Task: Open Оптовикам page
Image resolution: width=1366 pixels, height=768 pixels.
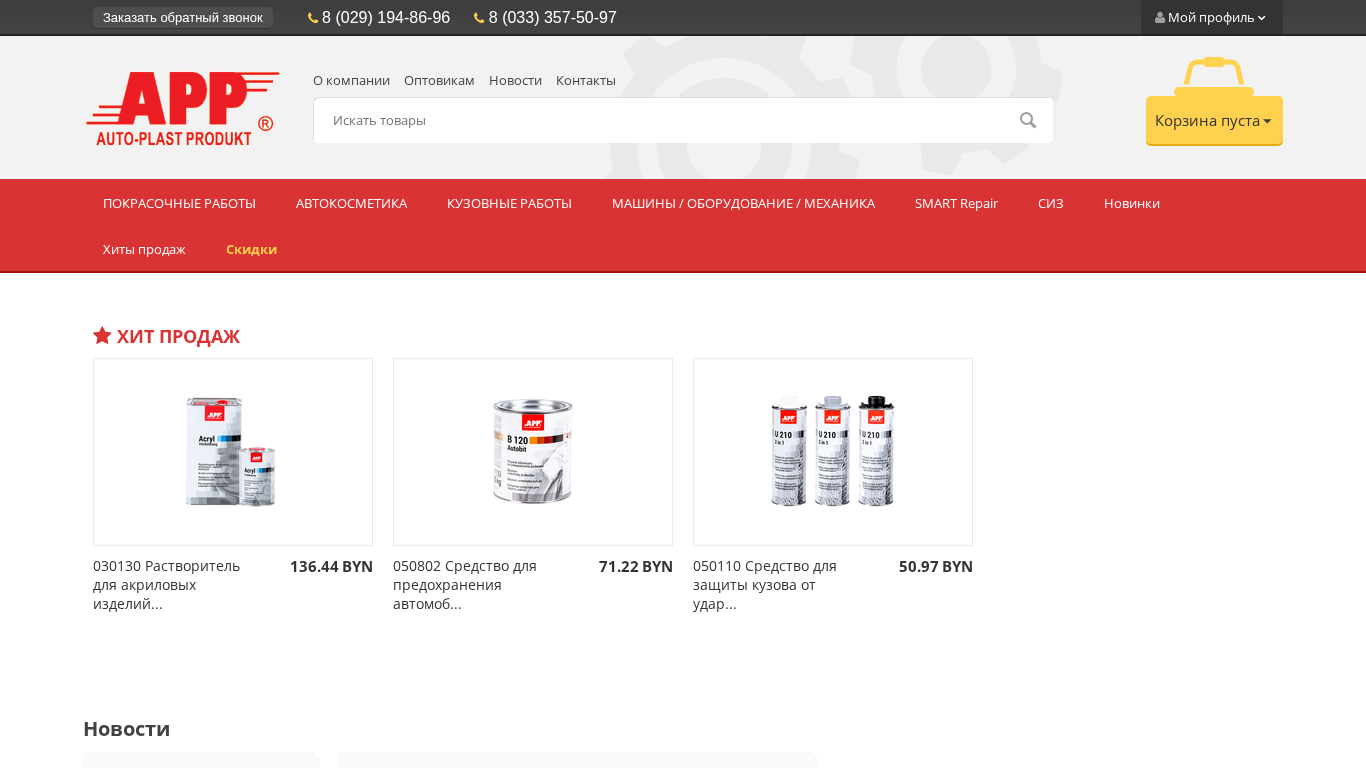Action: [439, 80]
